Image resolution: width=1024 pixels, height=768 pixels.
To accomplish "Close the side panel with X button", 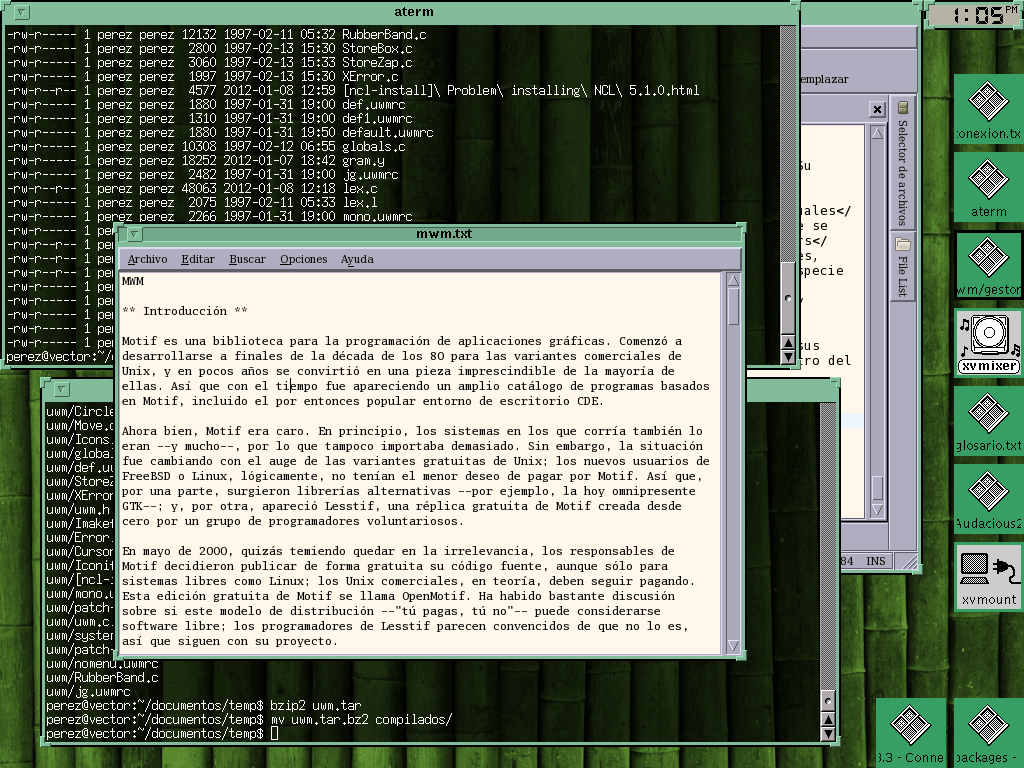I will click(x=877, y=110).
